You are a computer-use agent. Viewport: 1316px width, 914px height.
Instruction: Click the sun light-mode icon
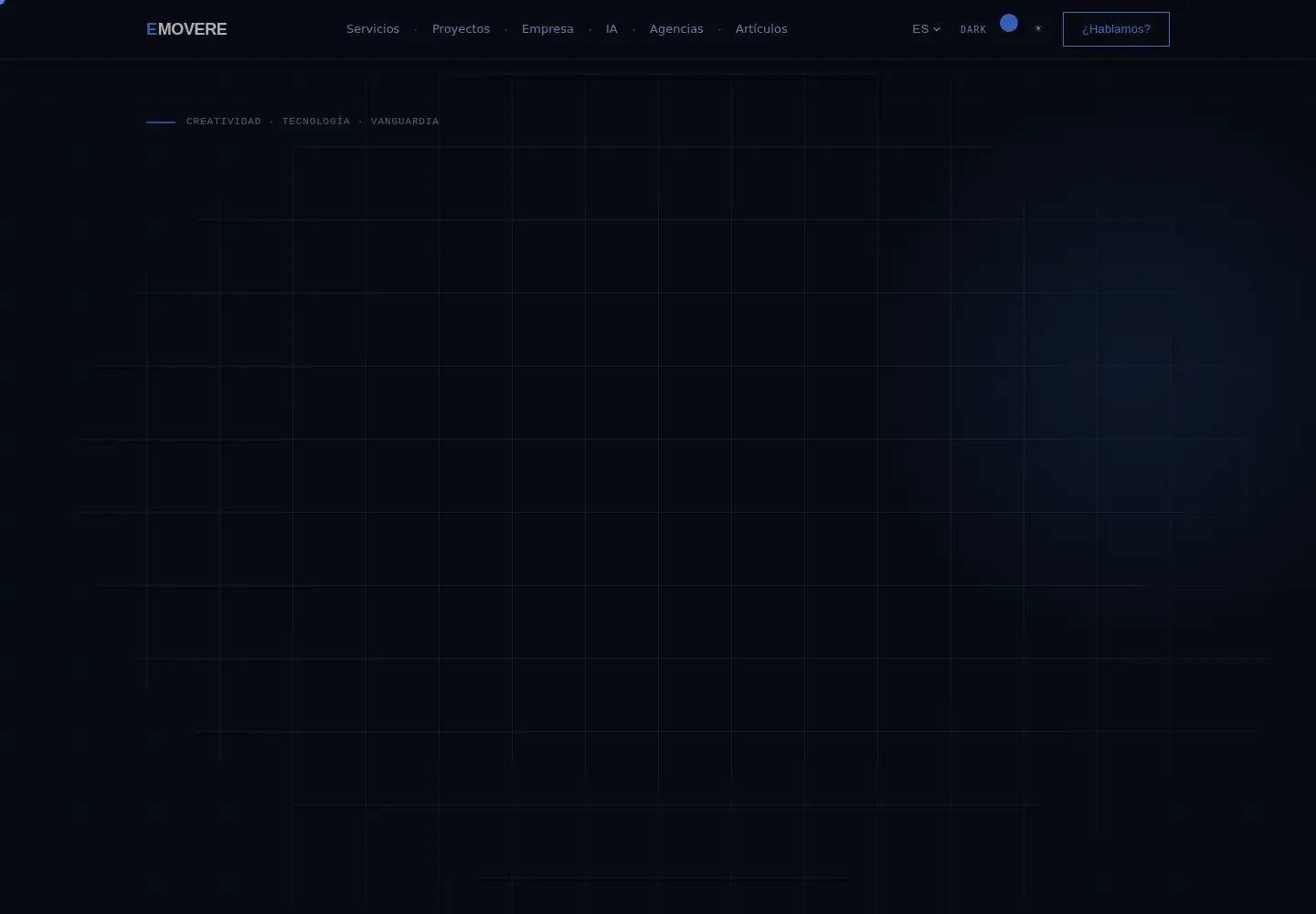click(x=1038, y=28)
